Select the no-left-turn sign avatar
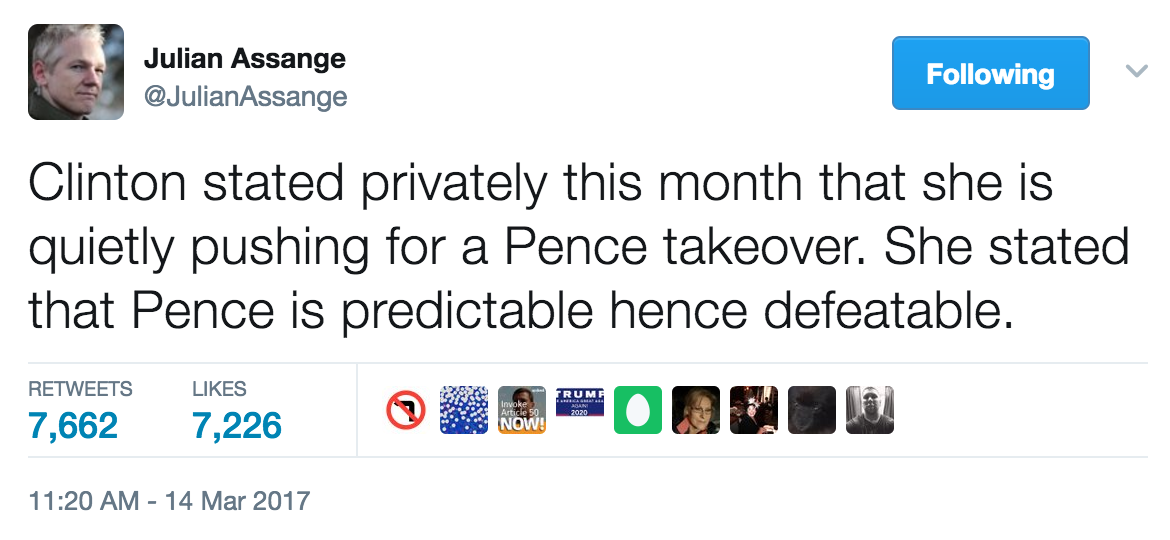The height and width of the screenshot is (540, 1170). pos(406,410)
